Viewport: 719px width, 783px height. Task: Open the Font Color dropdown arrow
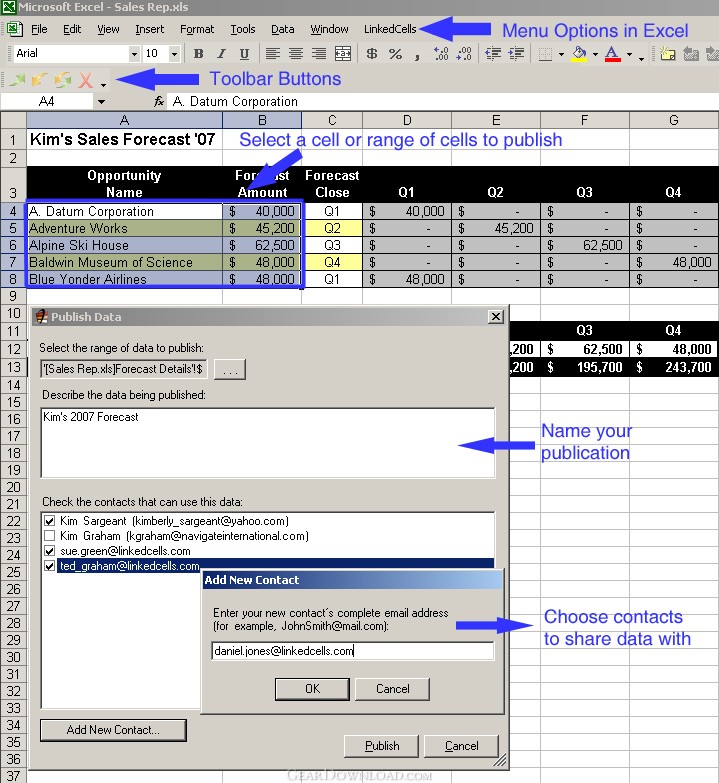[x=629, y=54]
